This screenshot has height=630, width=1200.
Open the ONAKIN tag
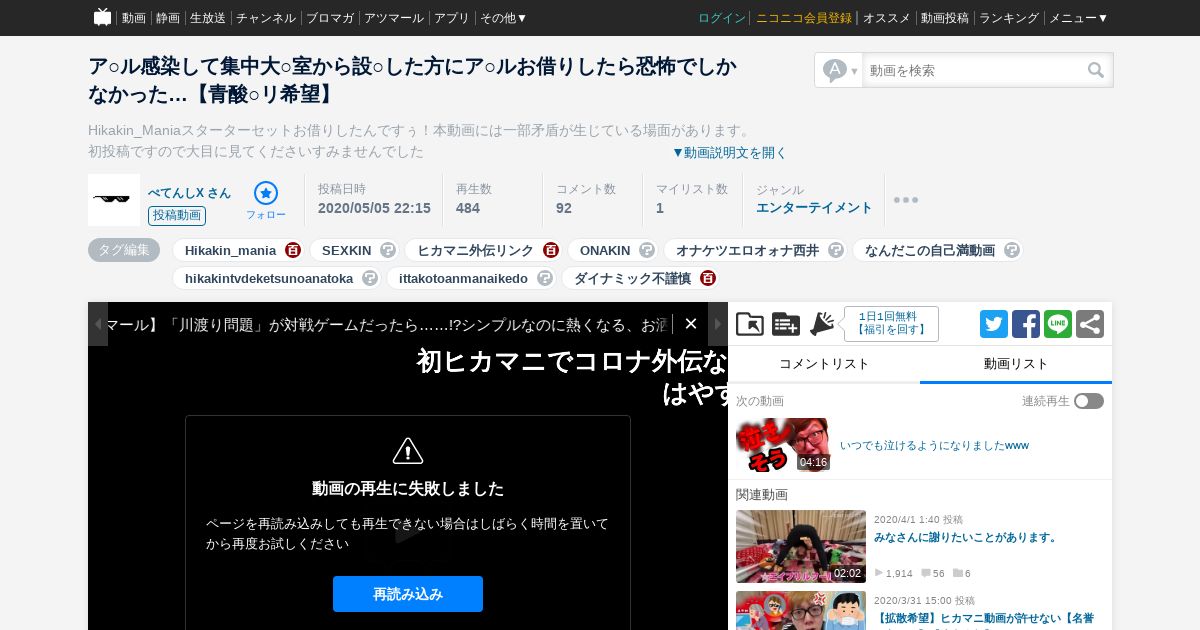pos(605,250)
